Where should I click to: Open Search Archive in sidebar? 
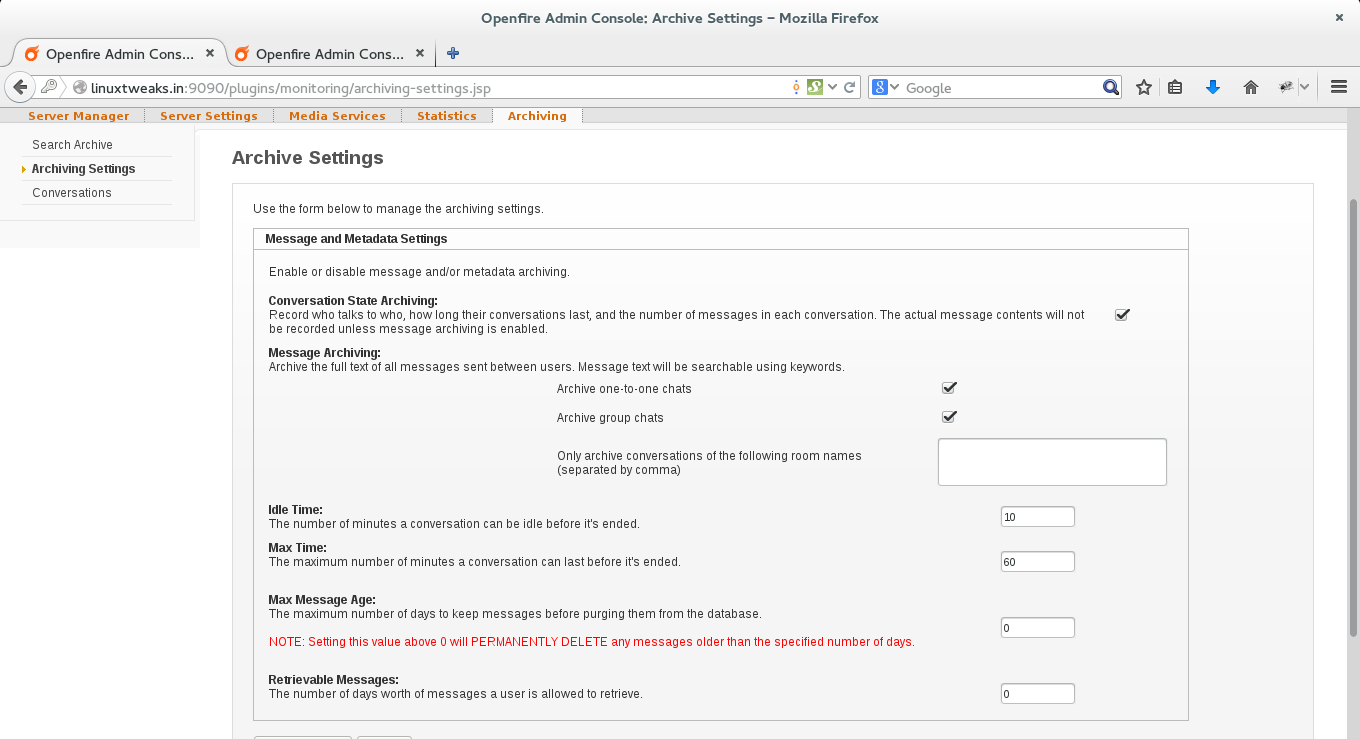[x=72, y=145]
